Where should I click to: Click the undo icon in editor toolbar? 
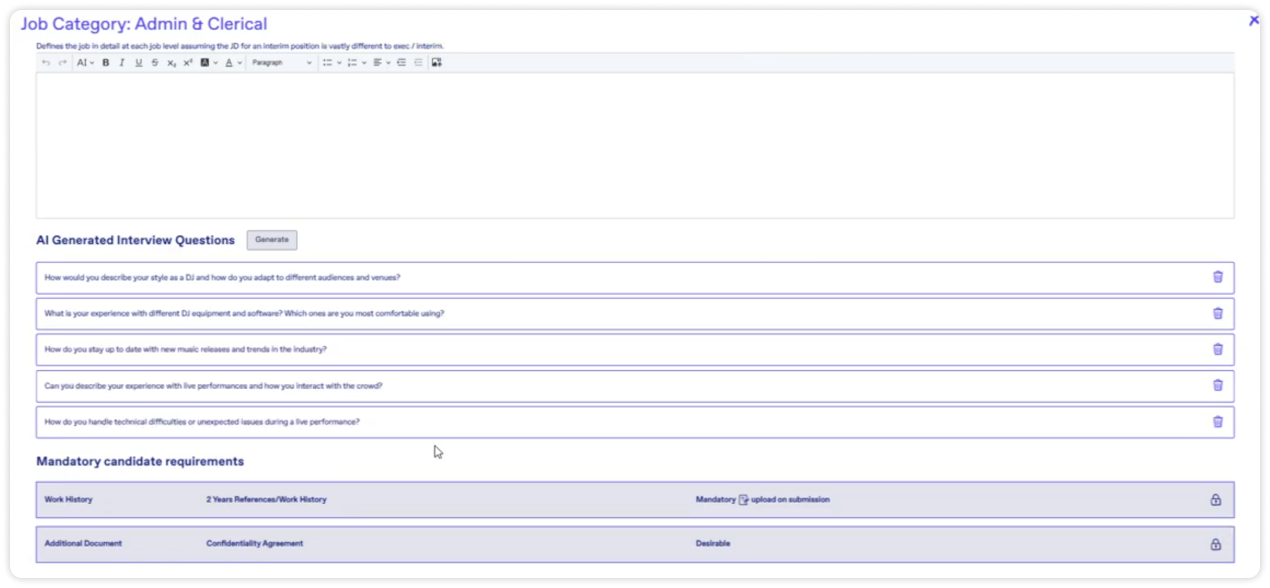coord(46,62)
